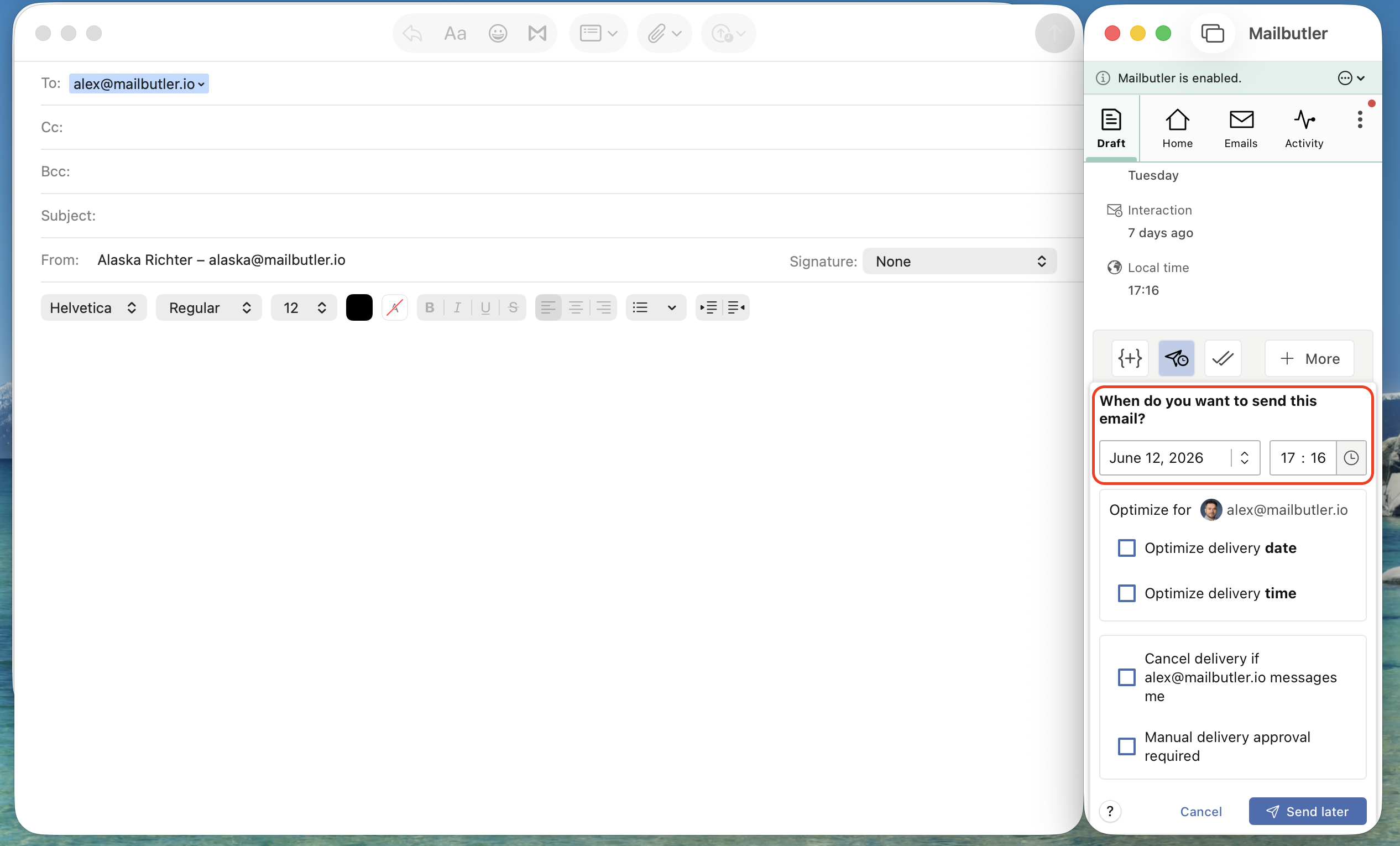
Task: Align text right
Action: point(603,307)
